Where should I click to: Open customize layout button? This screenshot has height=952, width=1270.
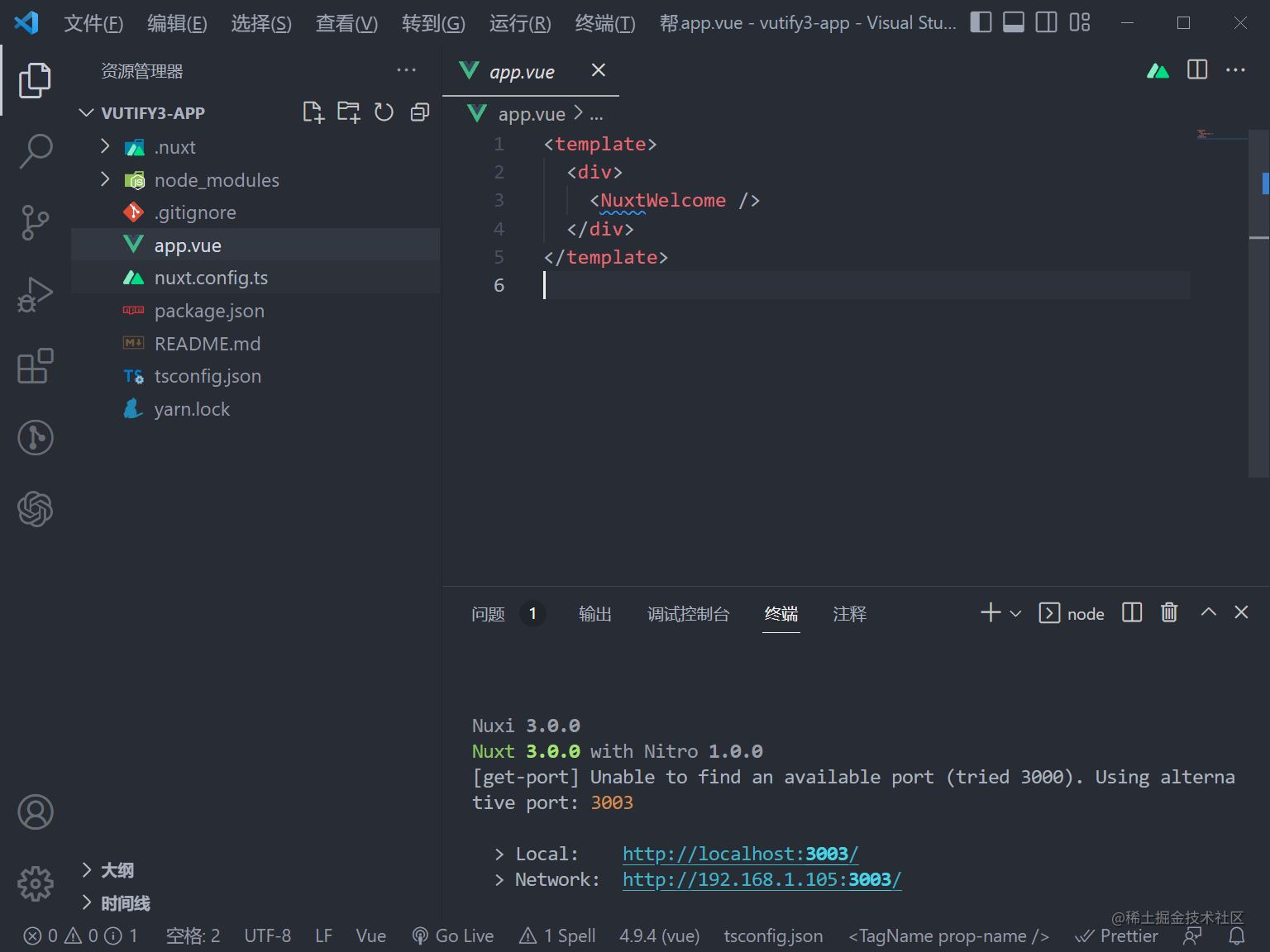click(x=1080, y=22)
